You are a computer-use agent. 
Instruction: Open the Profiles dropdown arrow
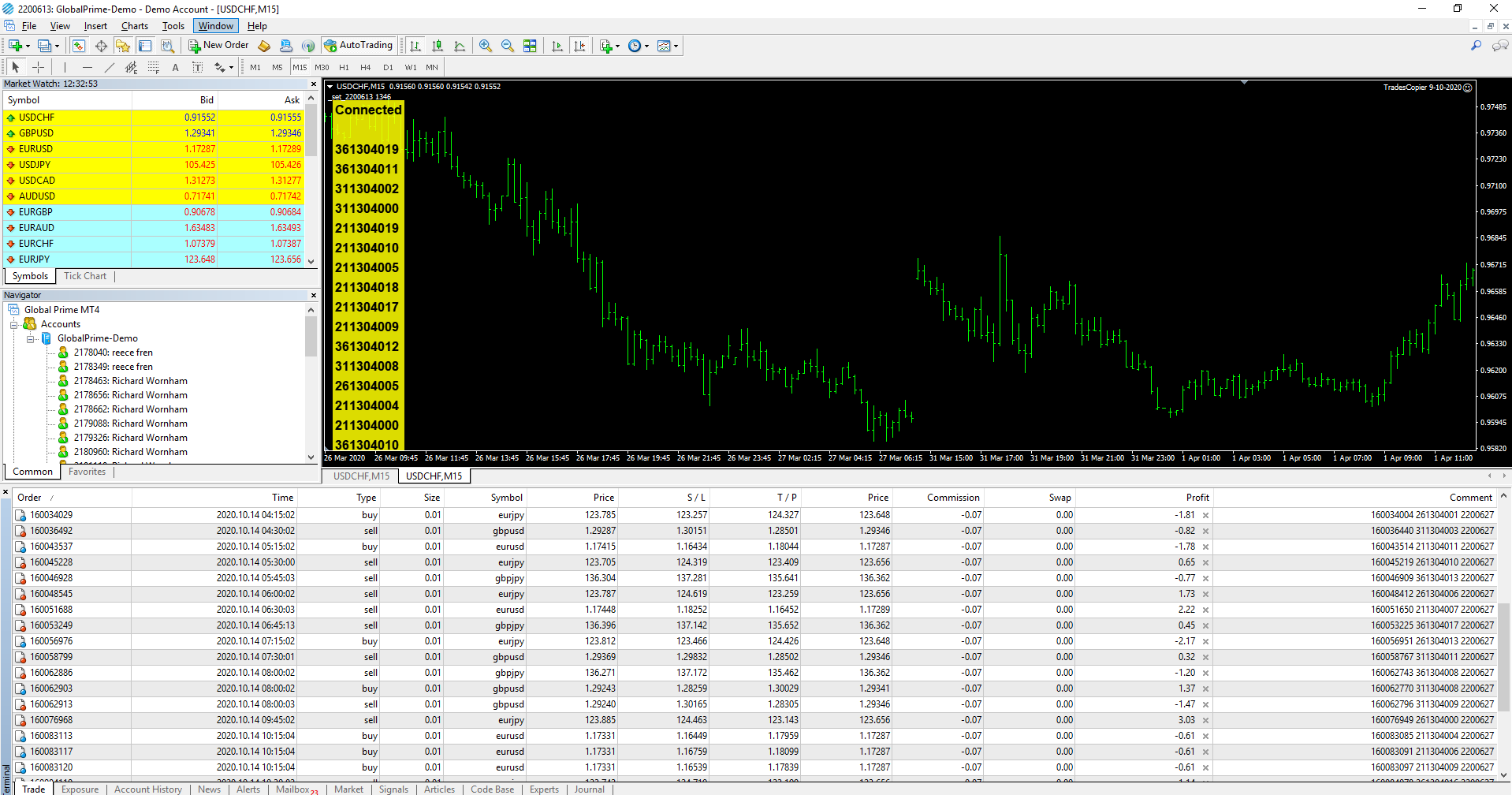57,46
